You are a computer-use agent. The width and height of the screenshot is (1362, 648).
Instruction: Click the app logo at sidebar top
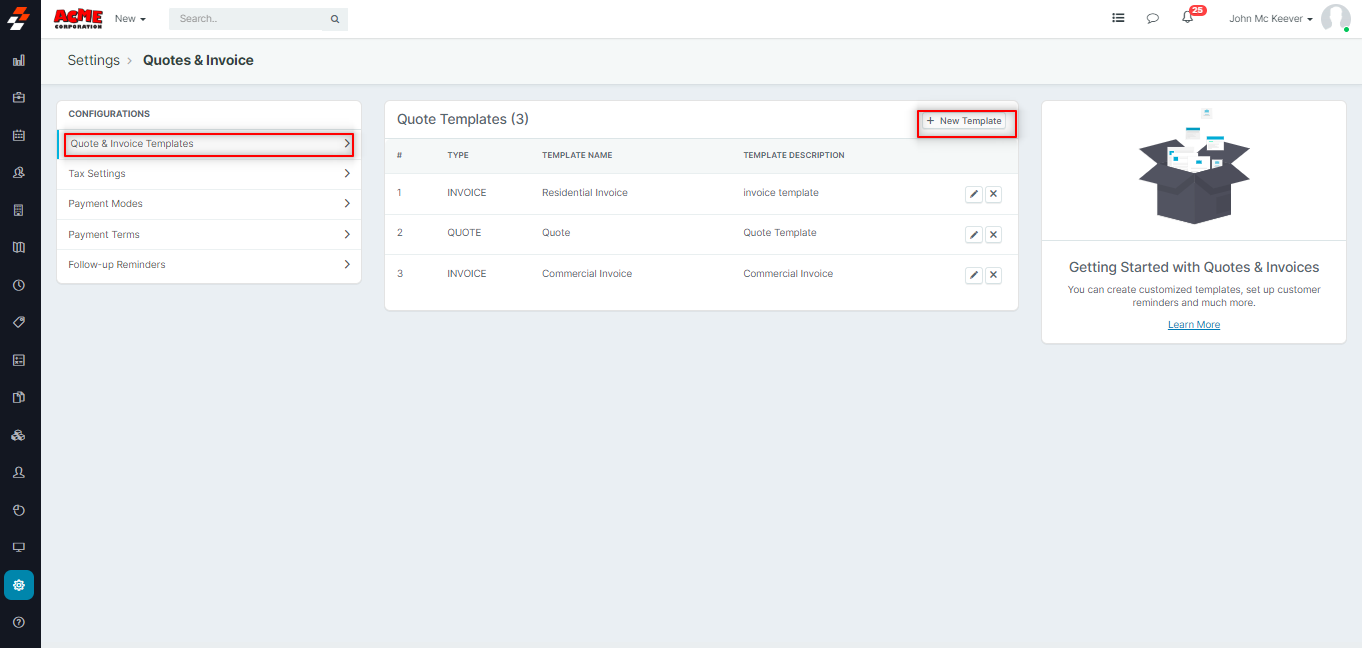18,19
